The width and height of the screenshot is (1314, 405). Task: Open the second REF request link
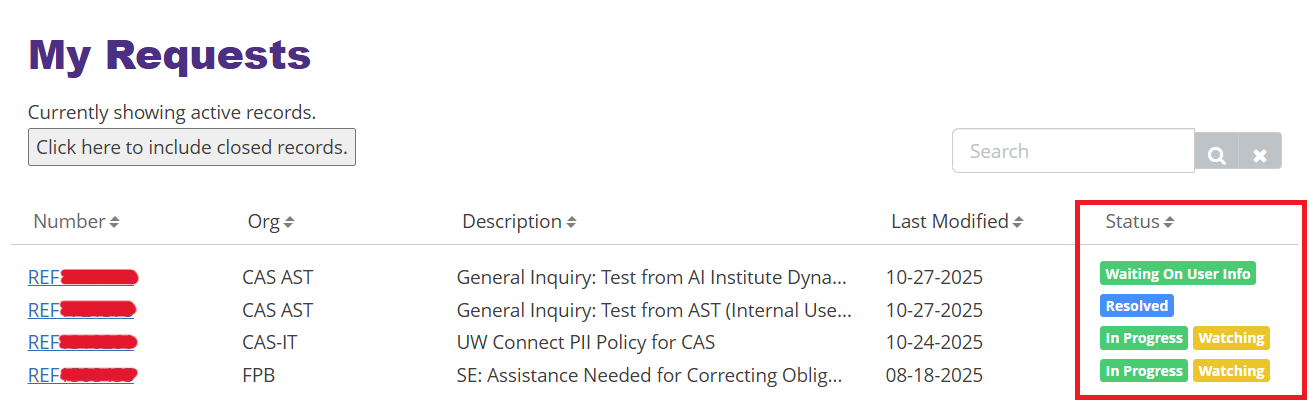[44, 310]
